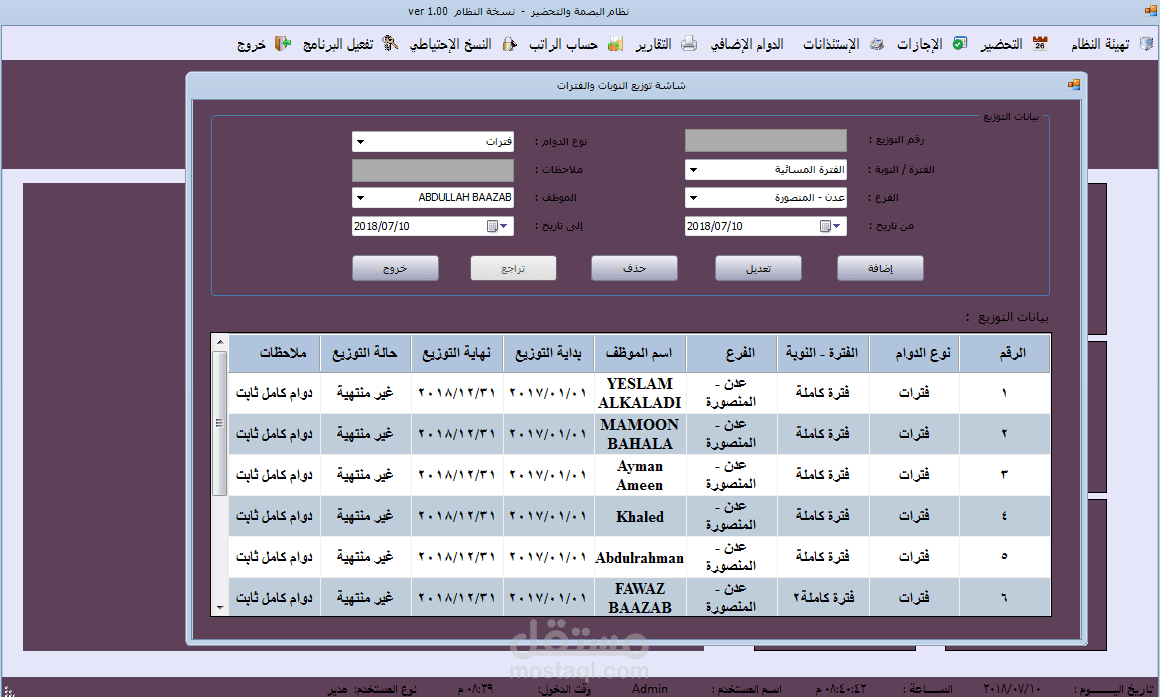Click نوع الدوام column header
Screen dimensions: 1160x697
tap(914, 353)
